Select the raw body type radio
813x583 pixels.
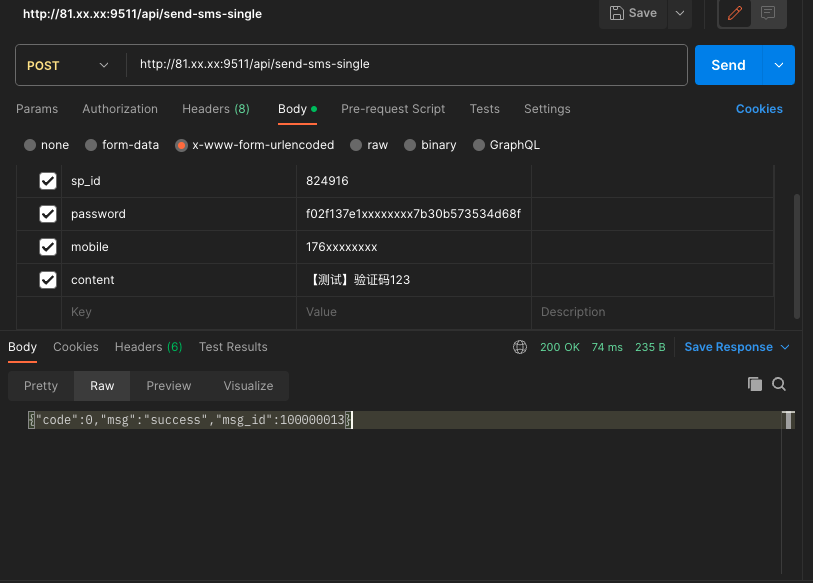click(x=357, y=145)
